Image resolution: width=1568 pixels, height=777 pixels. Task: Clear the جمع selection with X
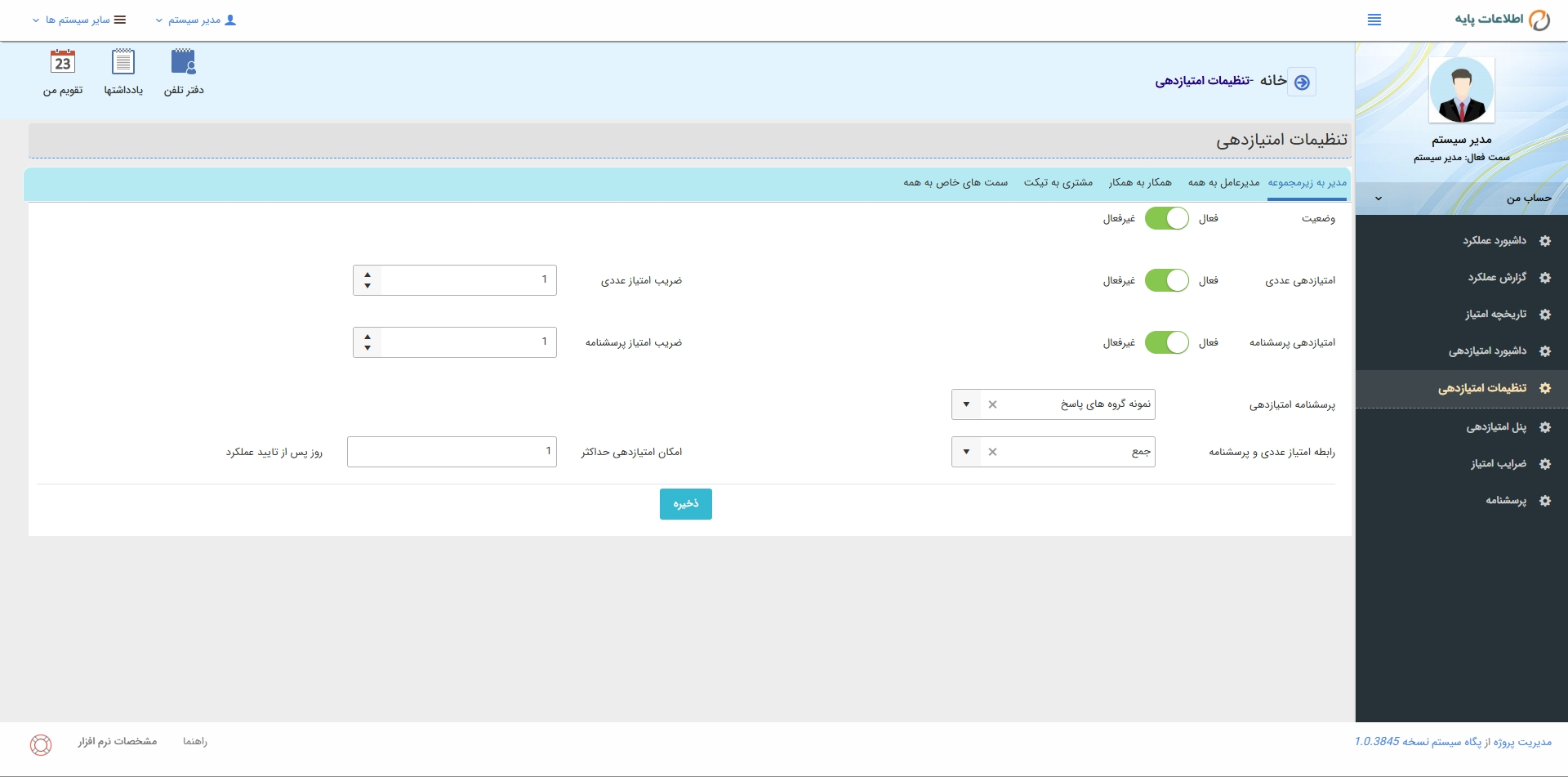(992, 452)
